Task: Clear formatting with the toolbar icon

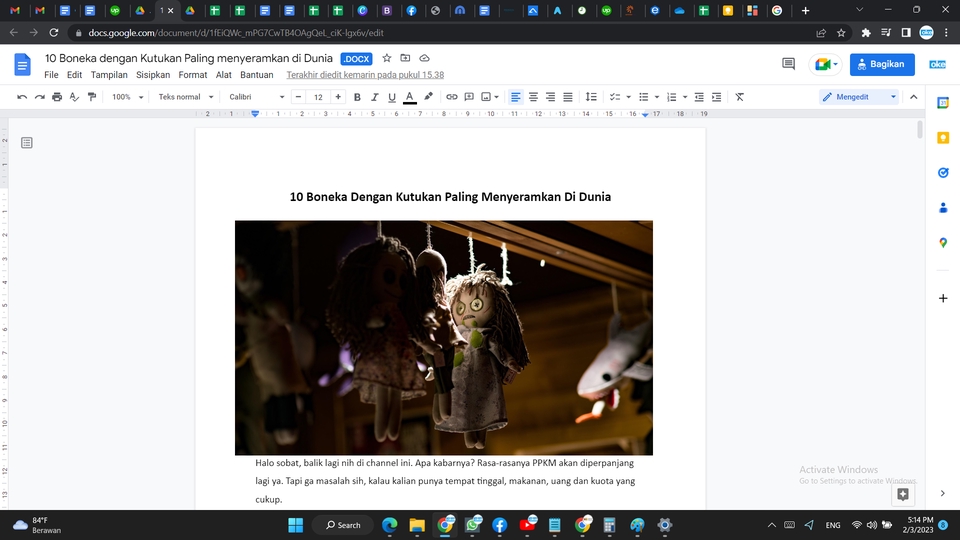Action: (740, 97)
